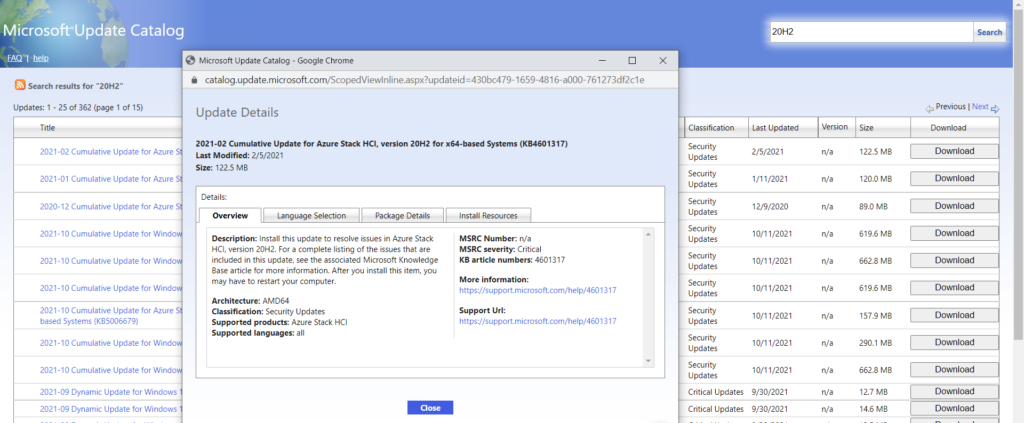Switch to the Overview tab
Screen dimensions: 1024x423
[230, 215]
